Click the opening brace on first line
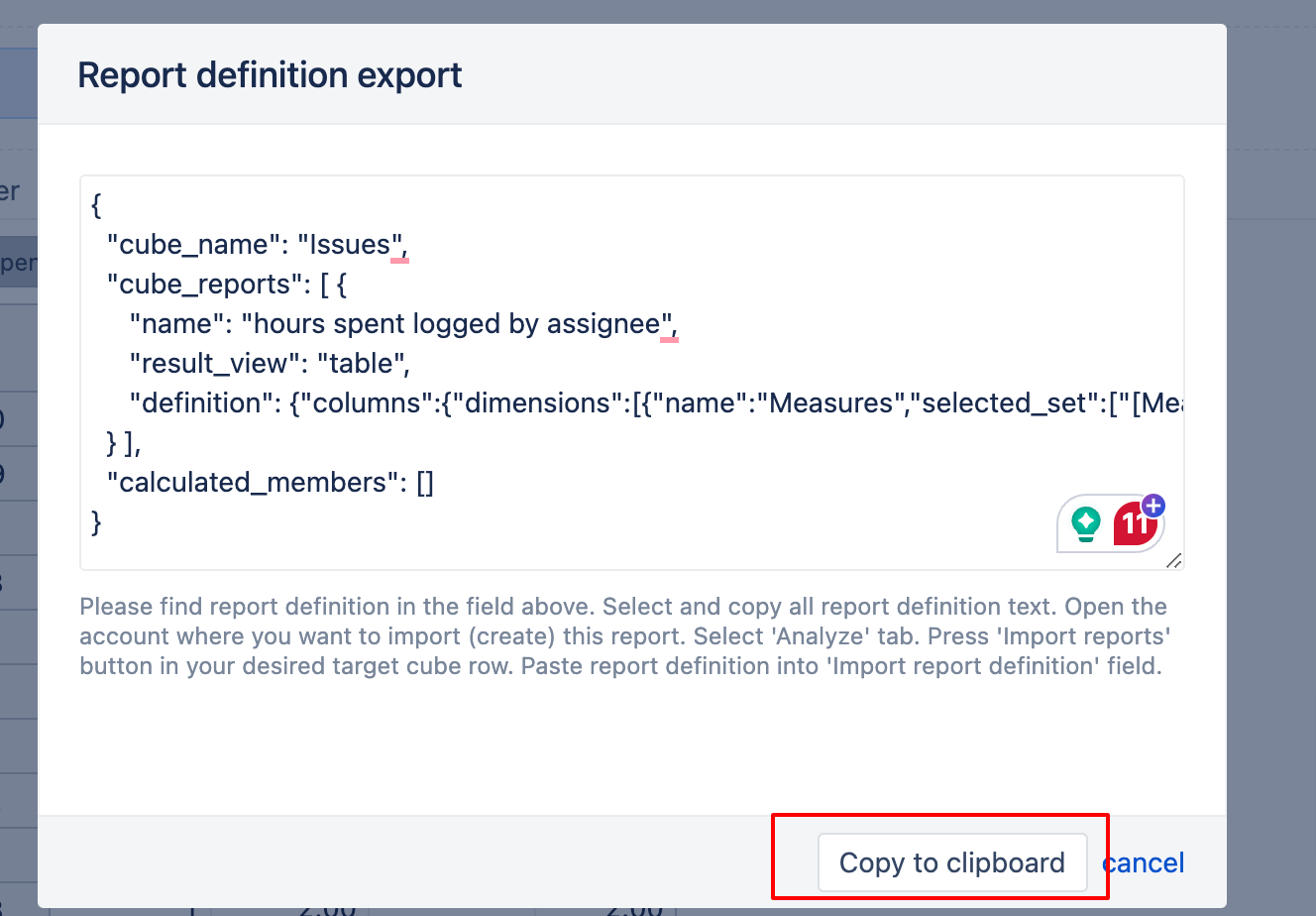1316x916 pixels. [96, 205]
